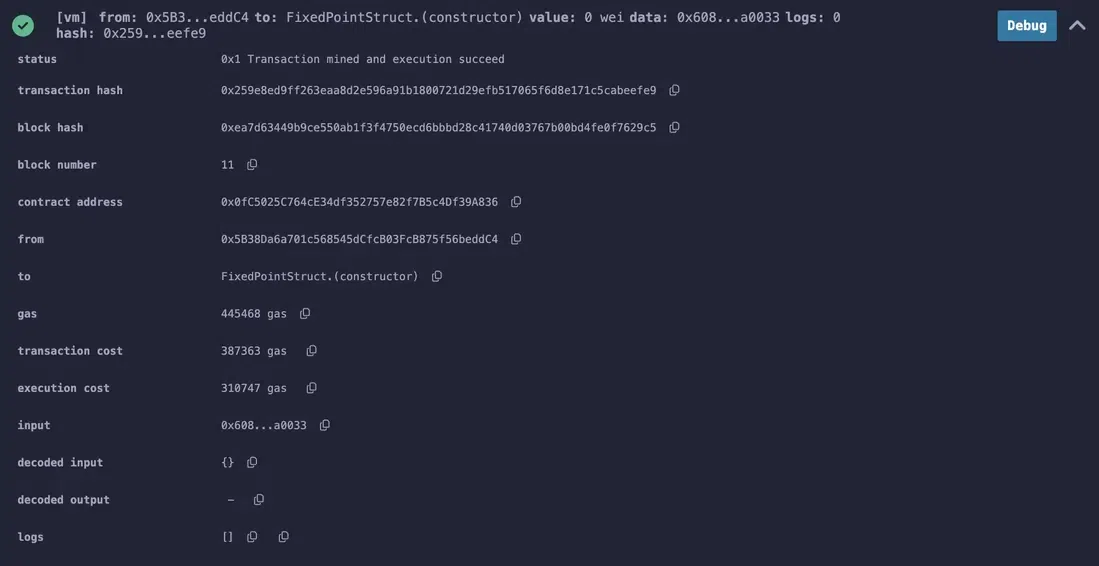Copy the block number 11
The width and height of the screenshot is (1099, 566).
[252, 164]
